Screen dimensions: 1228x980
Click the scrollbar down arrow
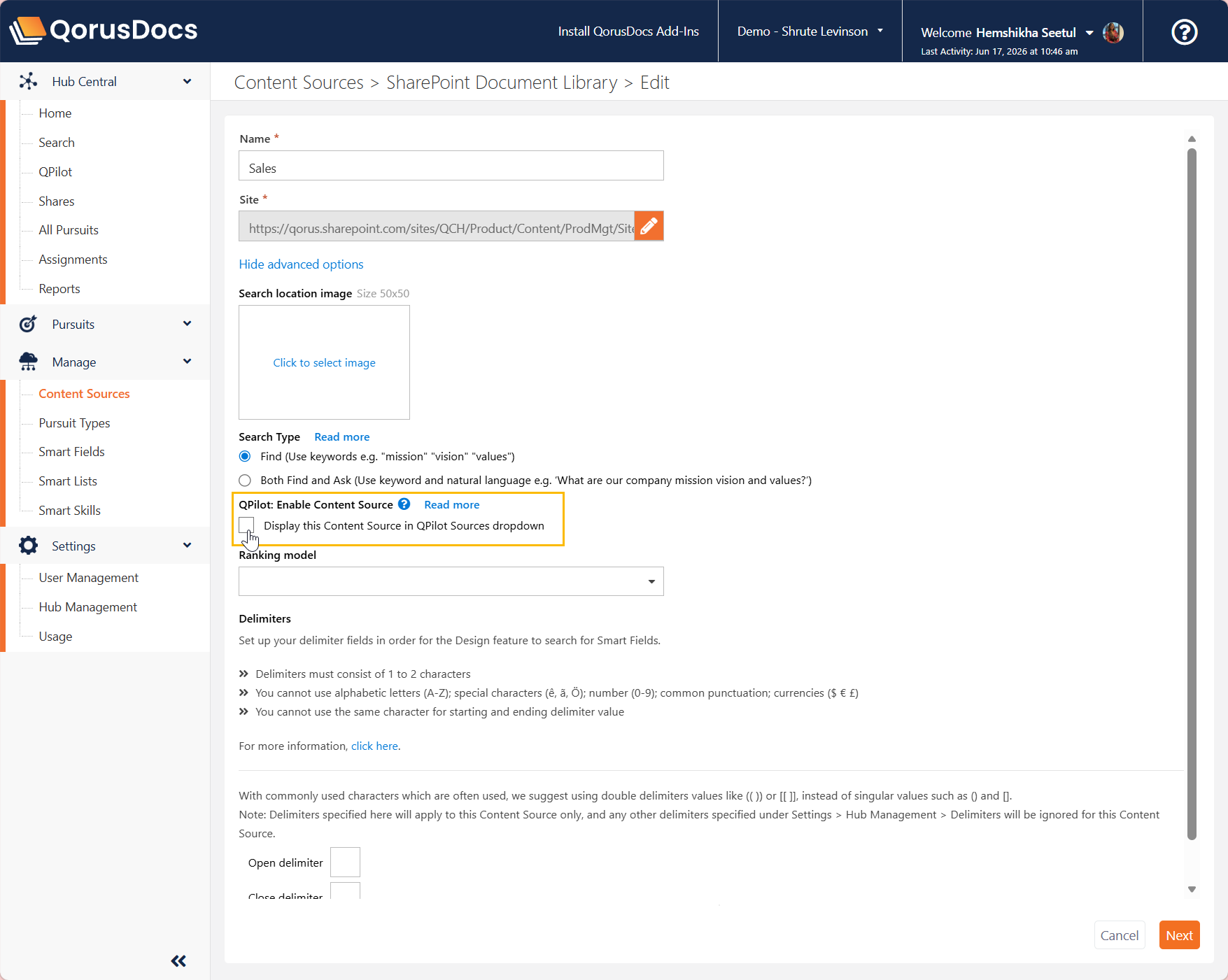click(1192, 890)
